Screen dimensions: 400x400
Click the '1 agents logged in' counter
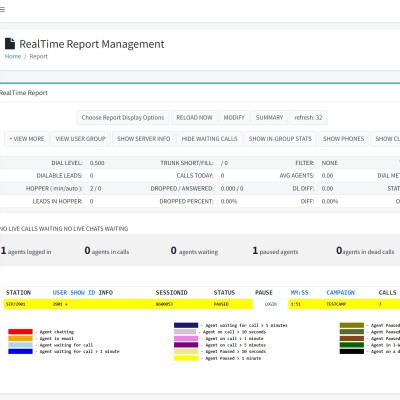click(x=26, y=251)
